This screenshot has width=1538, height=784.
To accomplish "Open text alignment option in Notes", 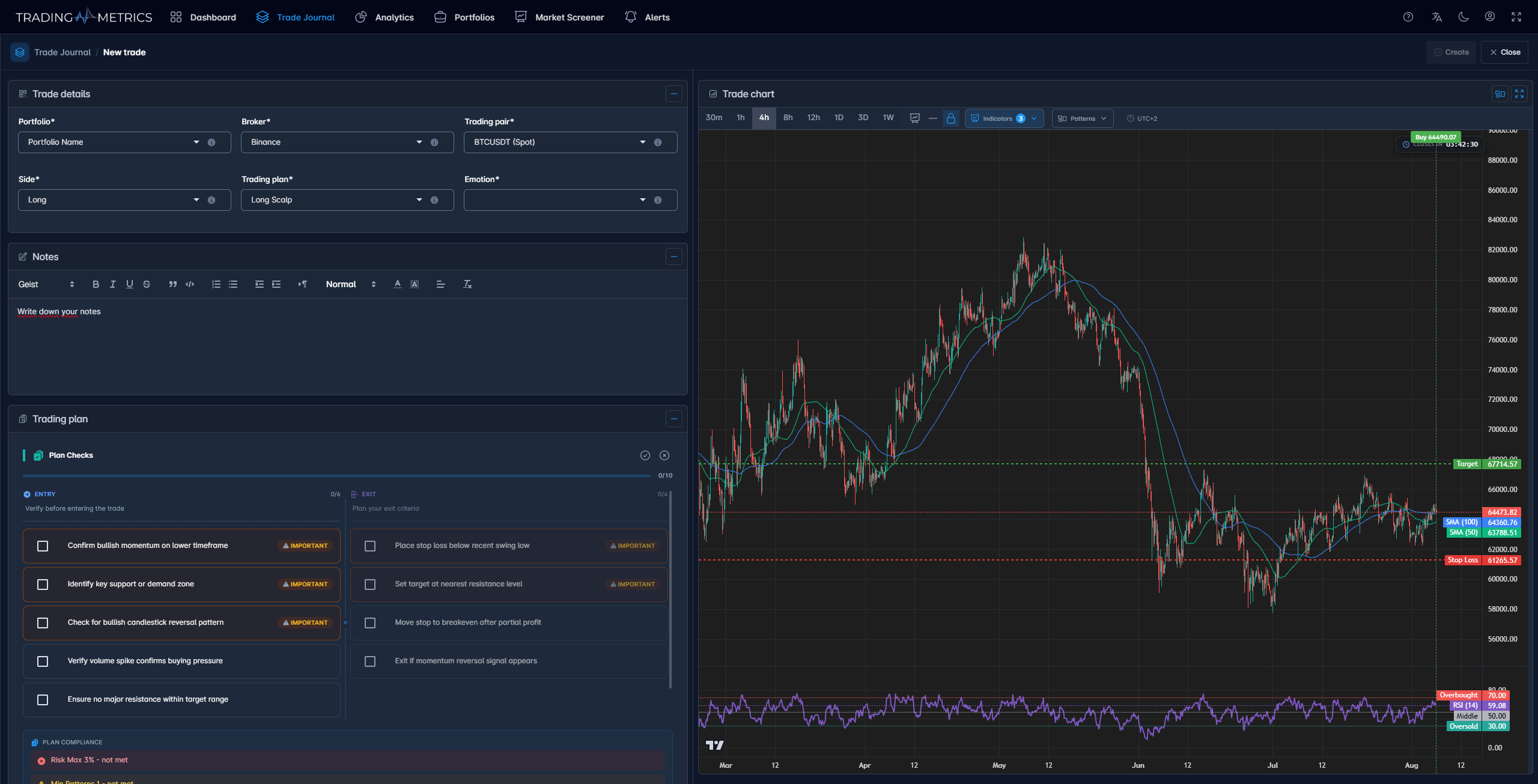I will click(440, 284).
